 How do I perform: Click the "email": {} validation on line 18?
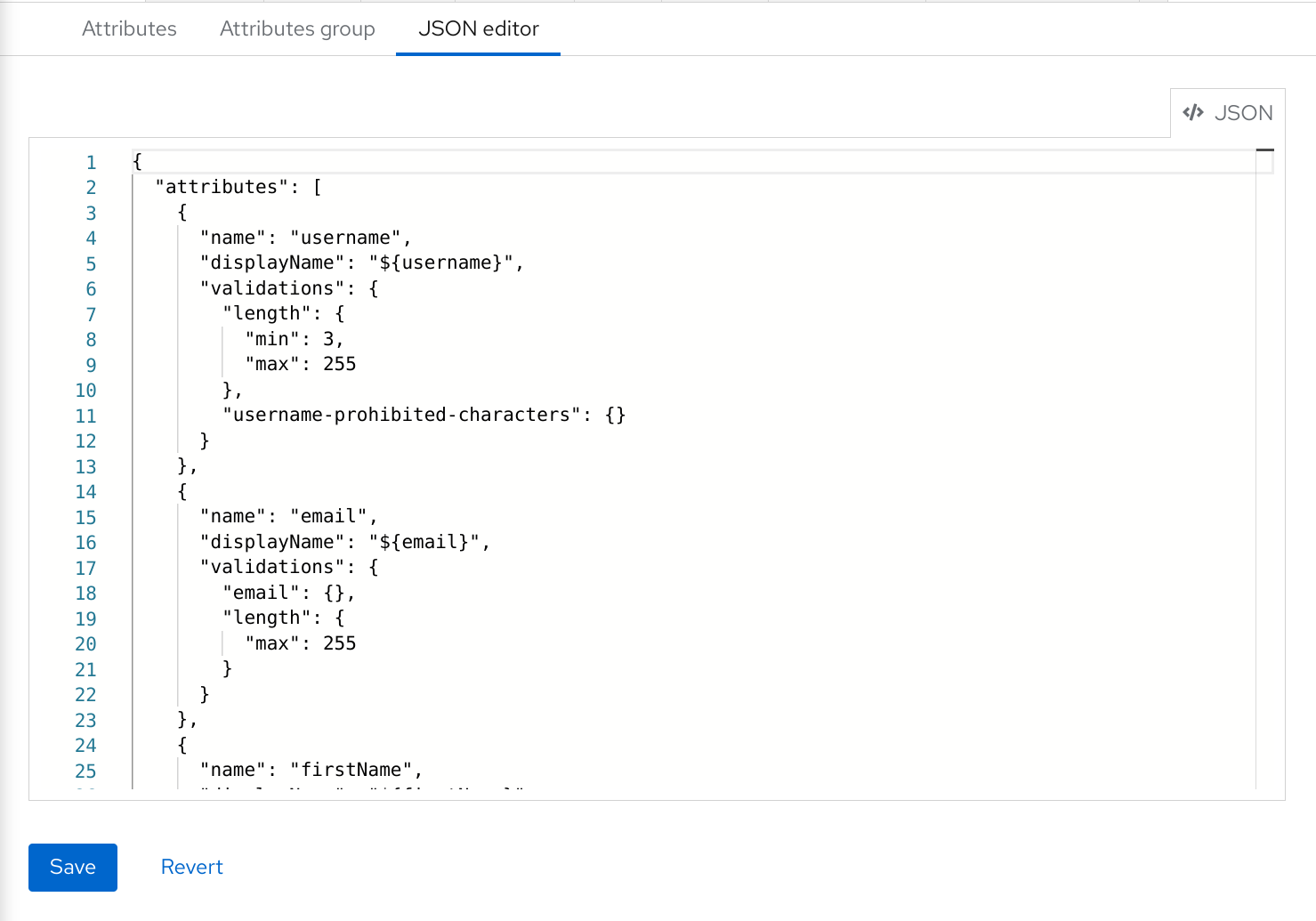(287, 593)
